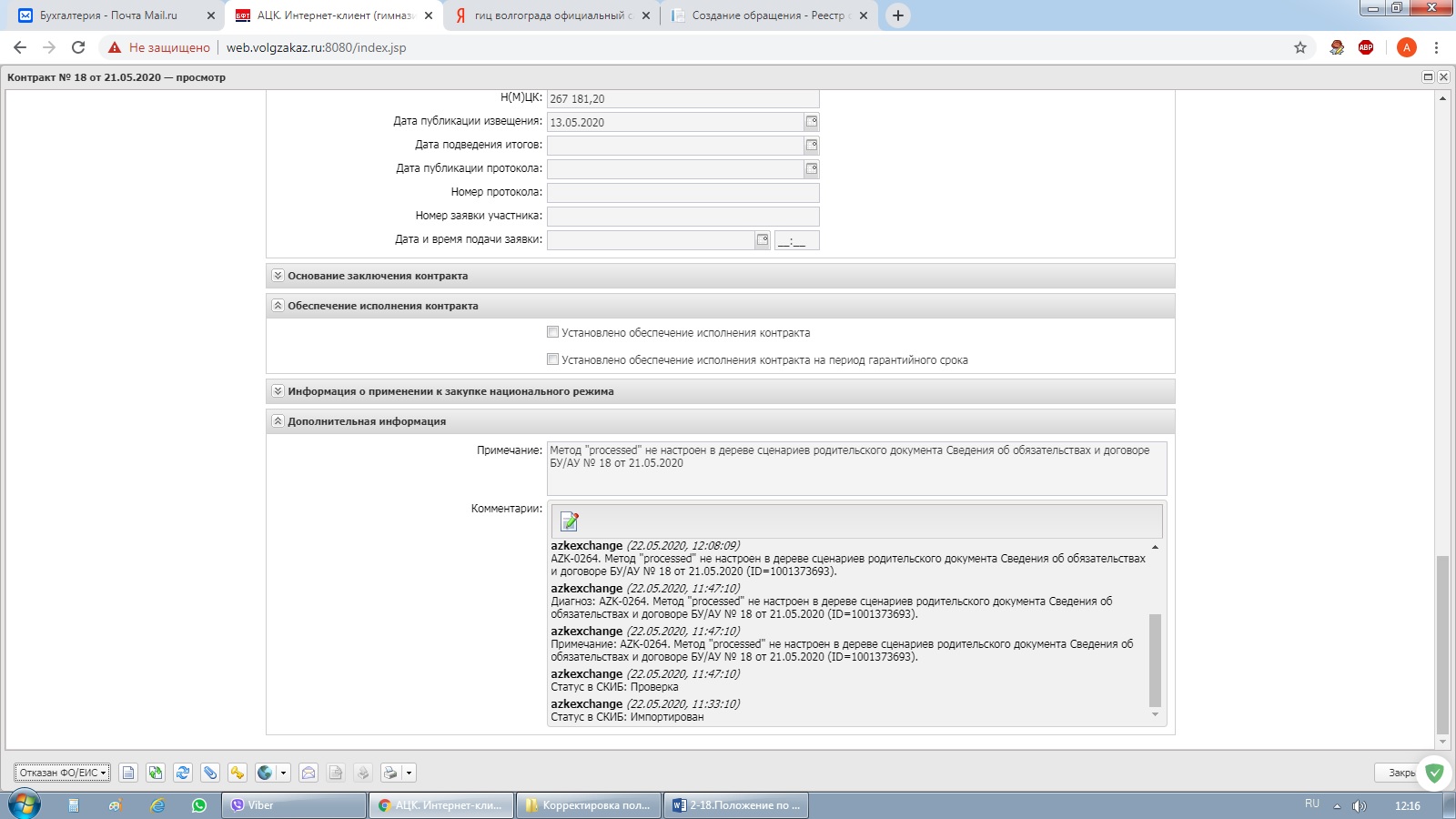Viewport: 1456px width, 819px height.
Task: Click the Закрыть button at bottom right
Action: [1400, 773]
